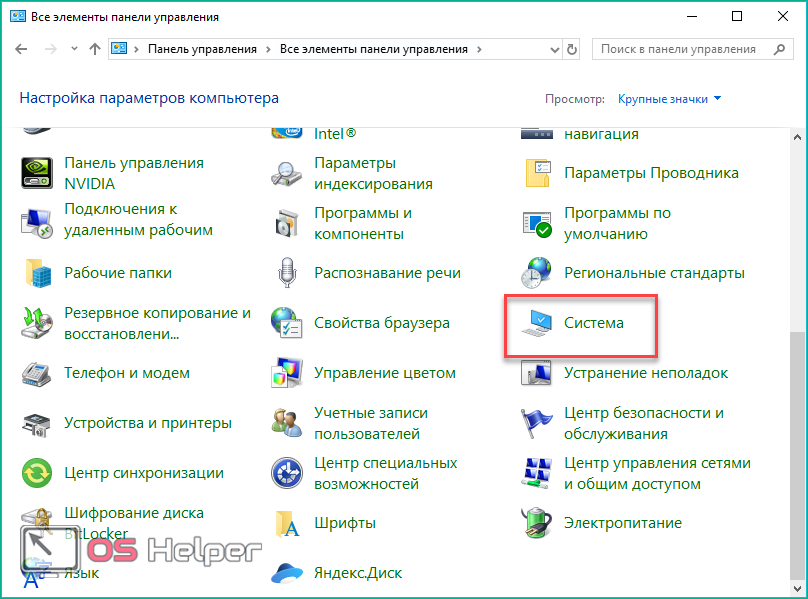
Task: Click the Yandex.Disk icon
Action: point(287,573)
